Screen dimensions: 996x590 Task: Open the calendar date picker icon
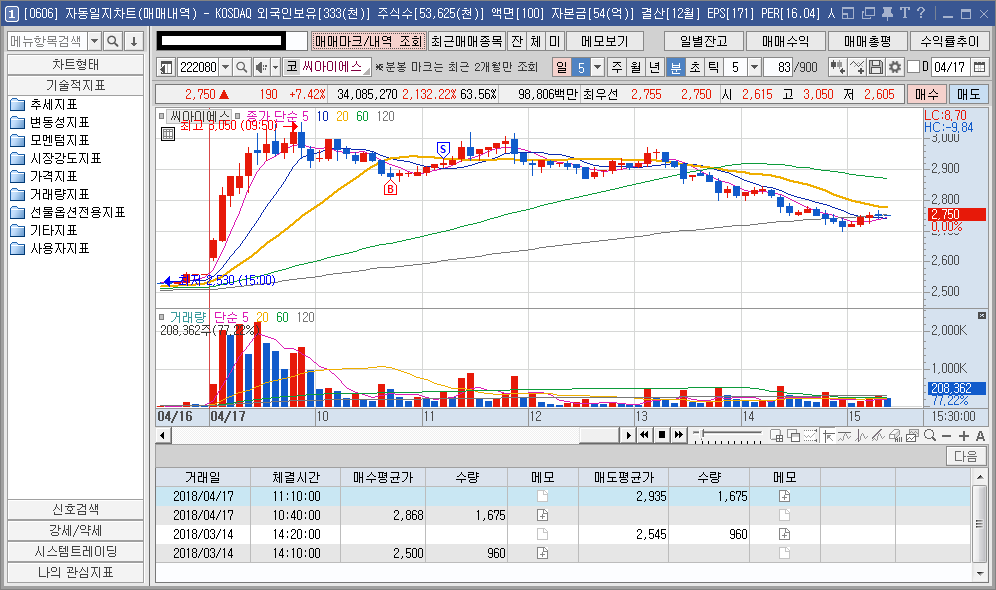coord(979,67)
